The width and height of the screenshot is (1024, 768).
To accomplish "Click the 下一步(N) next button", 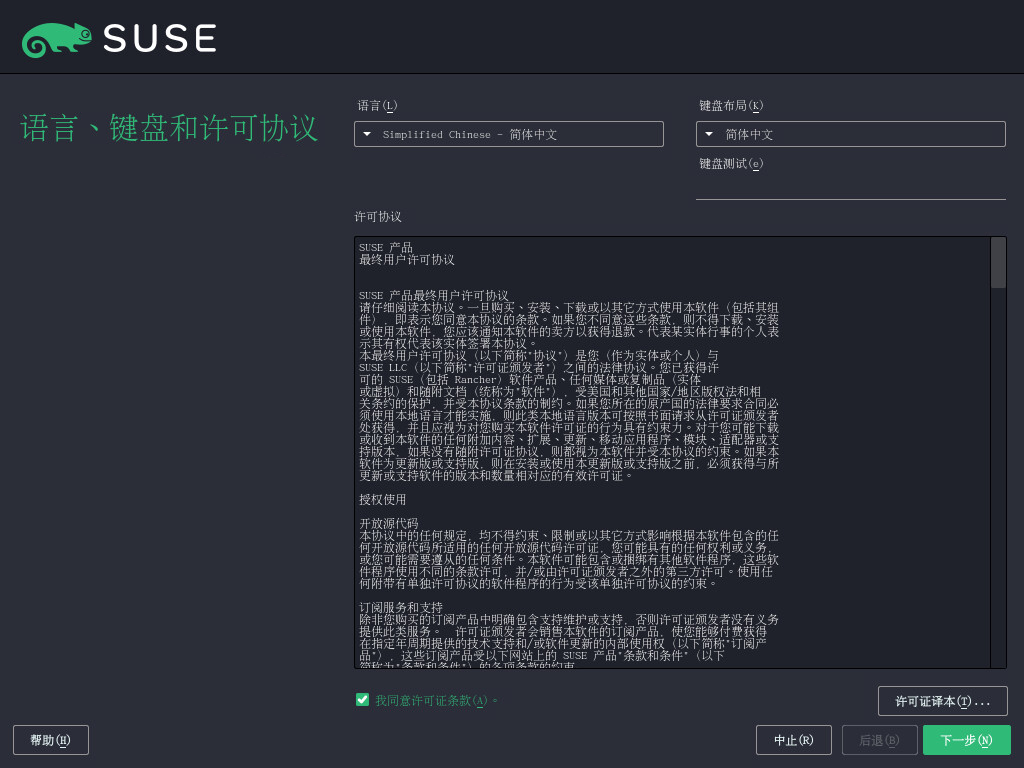I will coord(967,740).
